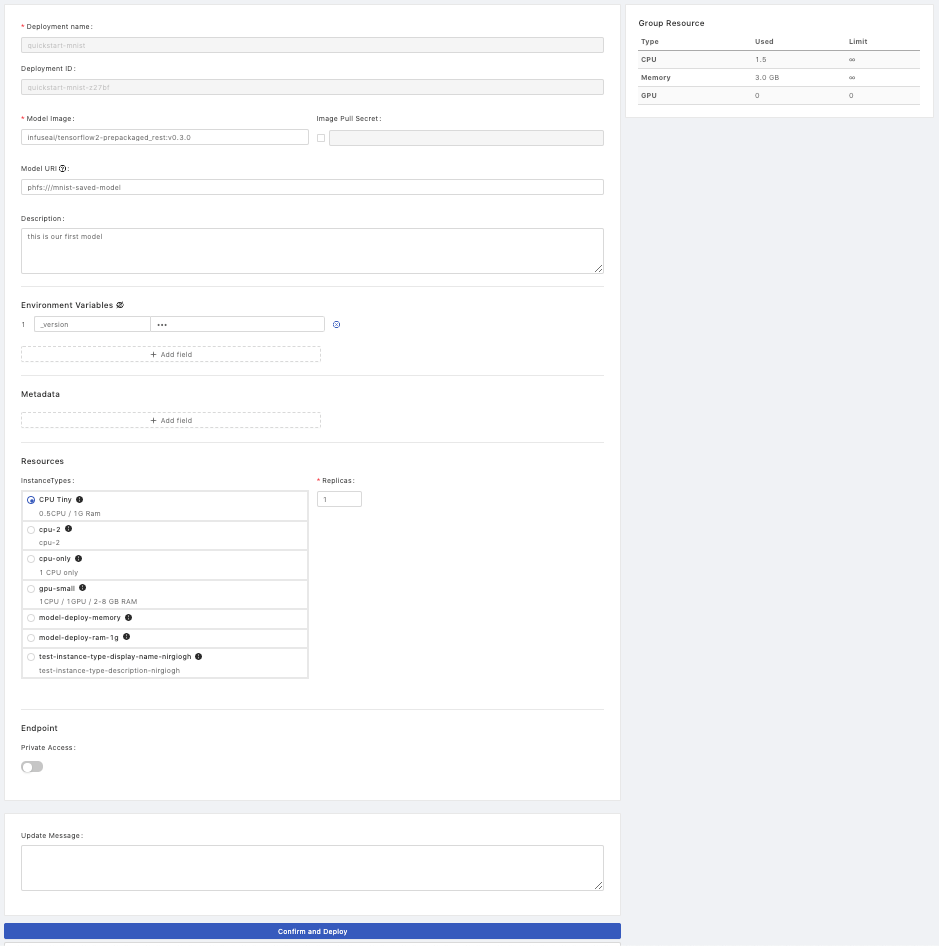This screenshot has width=939, height=946.
Task: Grab the Update Message resize handle
Action: pyautogui.click(x=599, y=886)
